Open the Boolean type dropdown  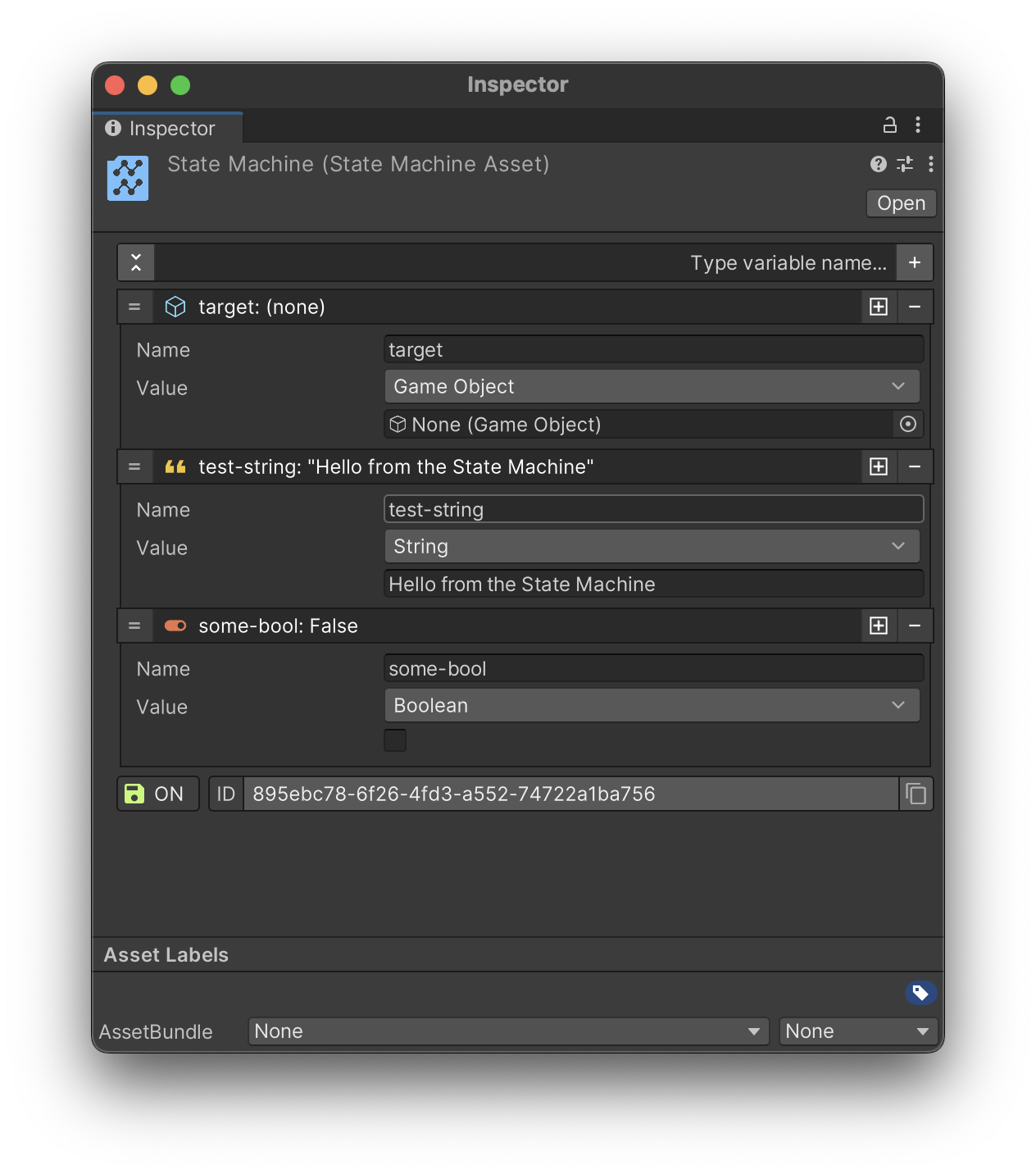pyautogui.click(x=652, y=706)
